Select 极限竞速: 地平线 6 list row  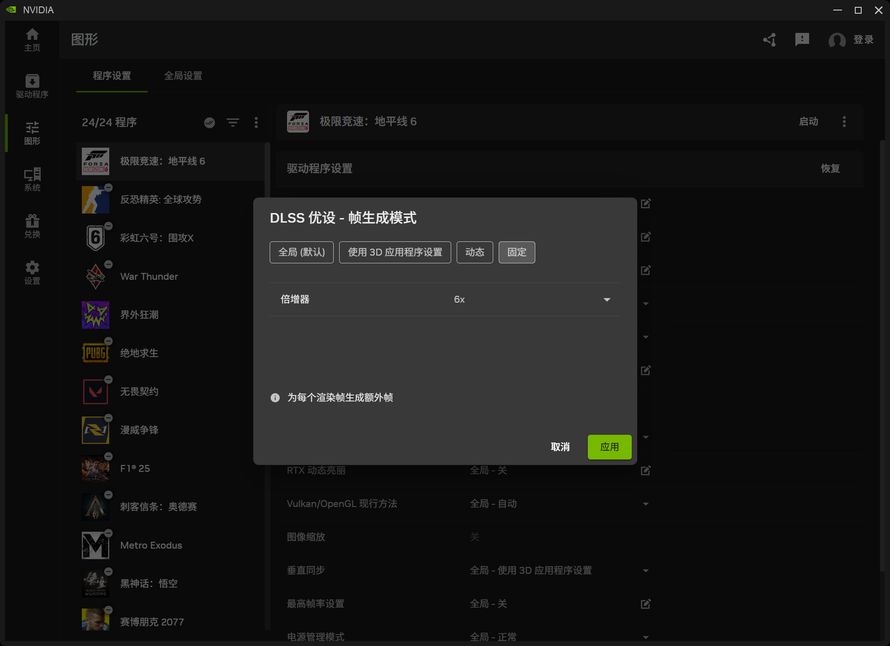coord(170,161)
